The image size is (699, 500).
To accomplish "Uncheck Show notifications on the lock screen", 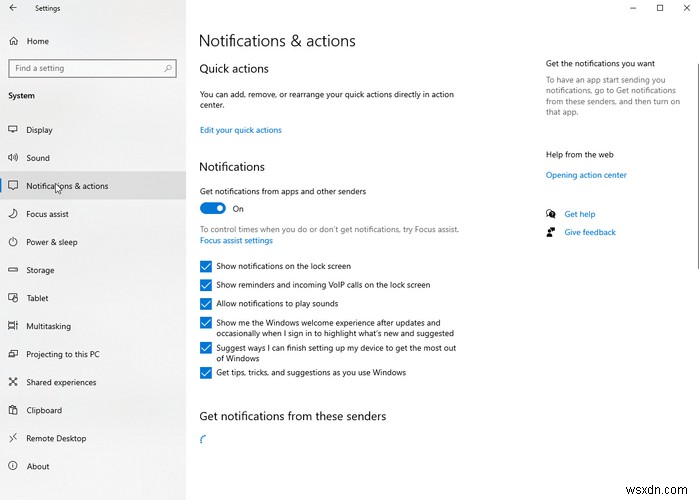I will 206,266.
